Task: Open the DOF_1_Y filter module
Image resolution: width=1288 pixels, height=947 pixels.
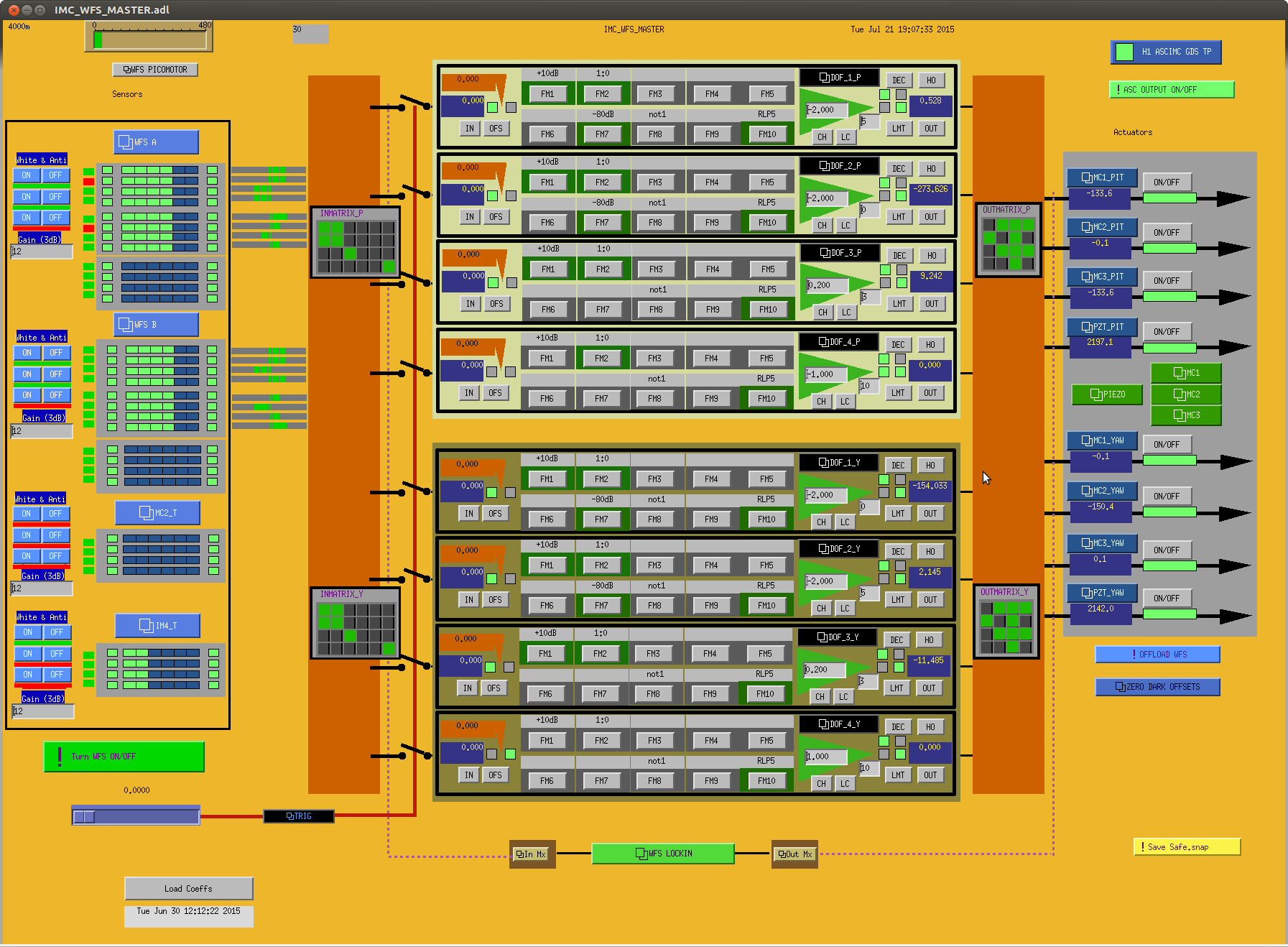Action: click(x=839, y=463)
